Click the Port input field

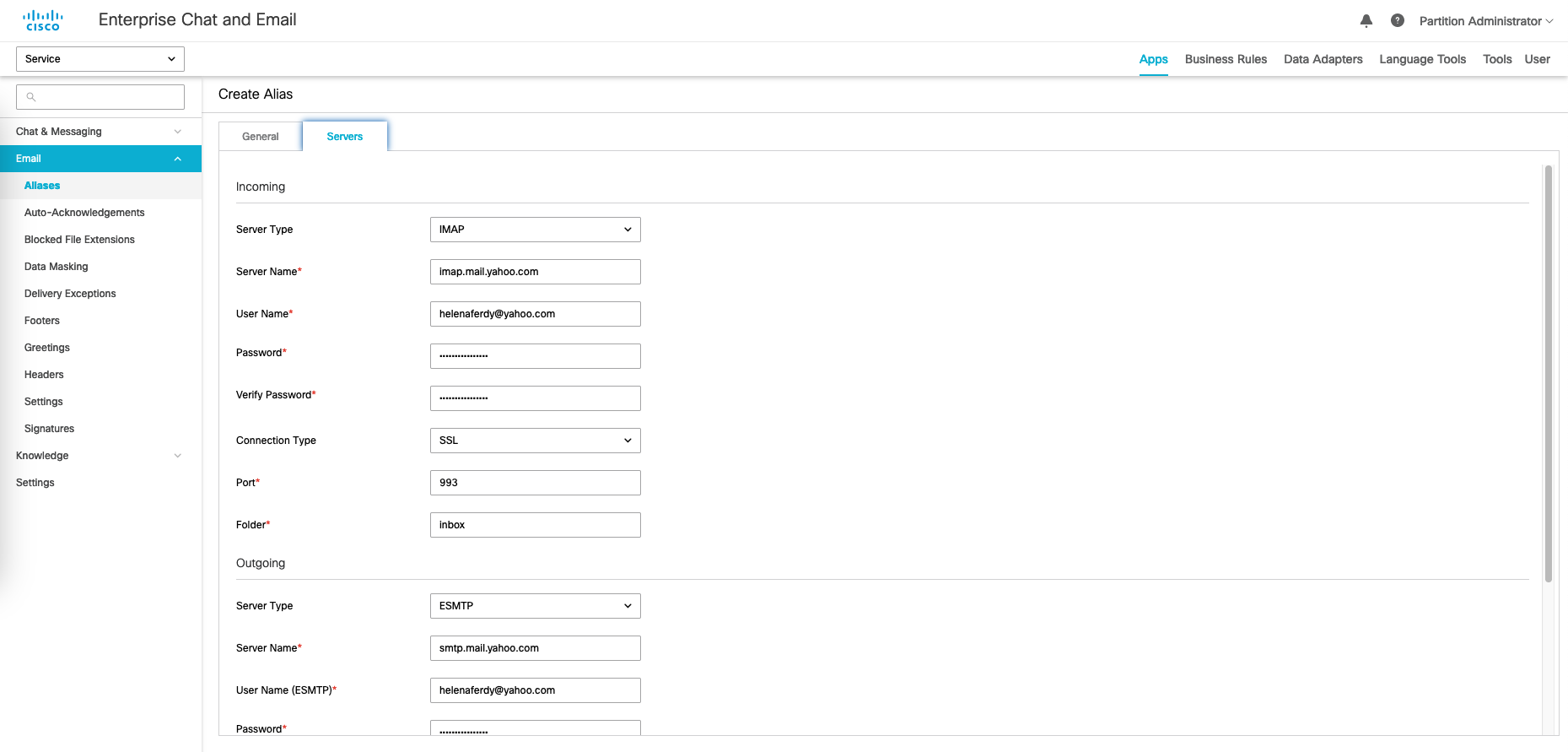pyautogui.click(x=535, y=483)
